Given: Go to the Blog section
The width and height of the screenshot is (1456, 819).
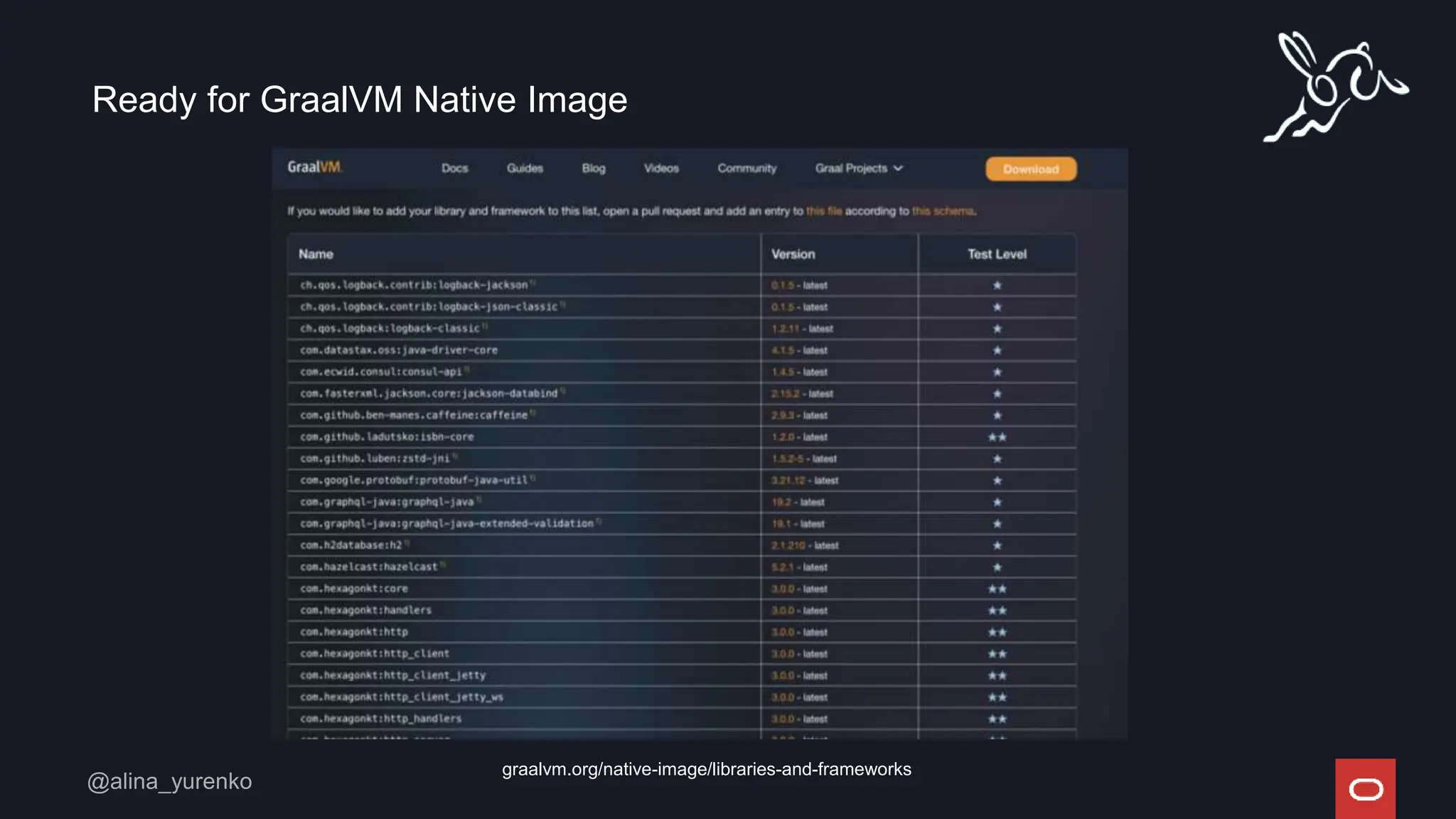Looking at the screenshot, I should tap(594, 168).
